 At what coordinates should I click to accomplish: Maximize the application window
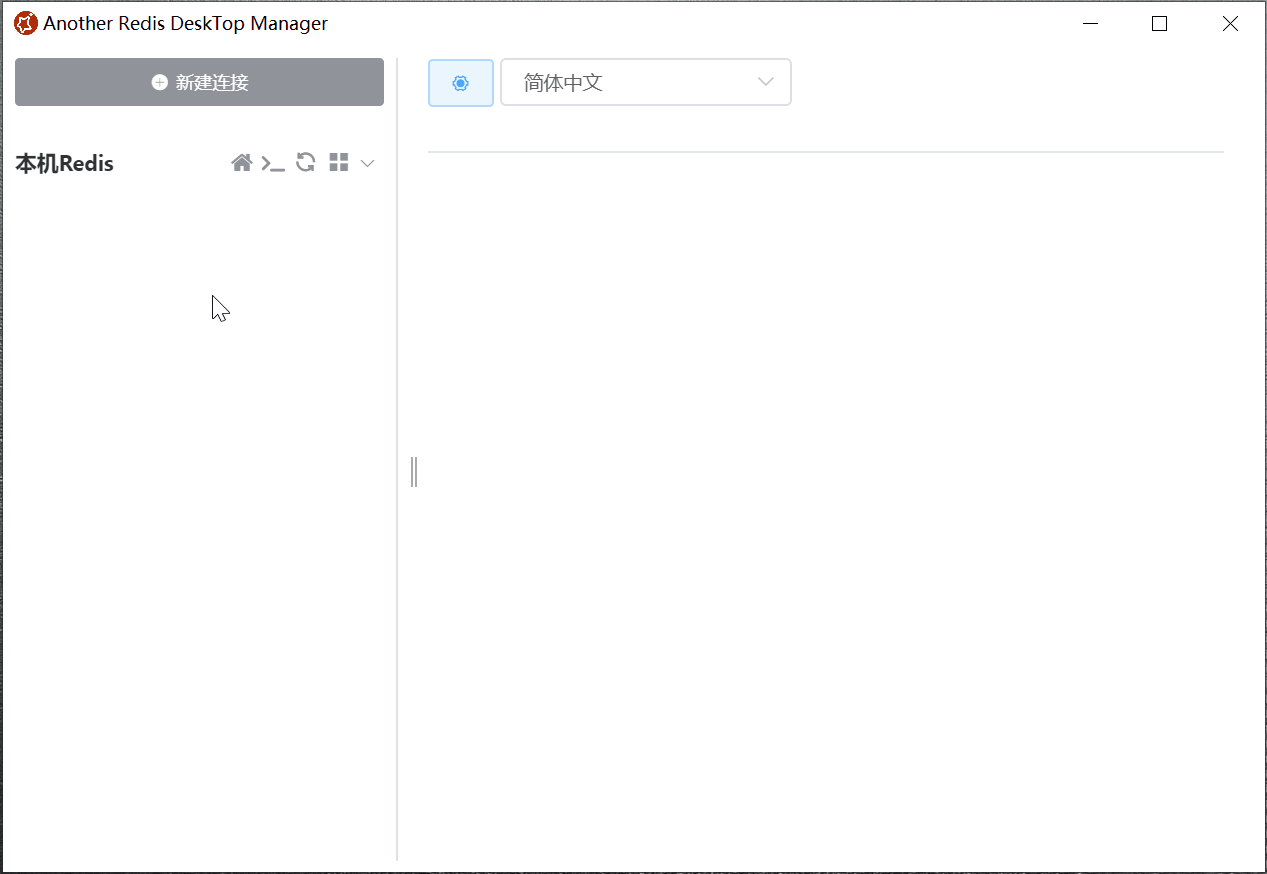(x=1160, y=24)
